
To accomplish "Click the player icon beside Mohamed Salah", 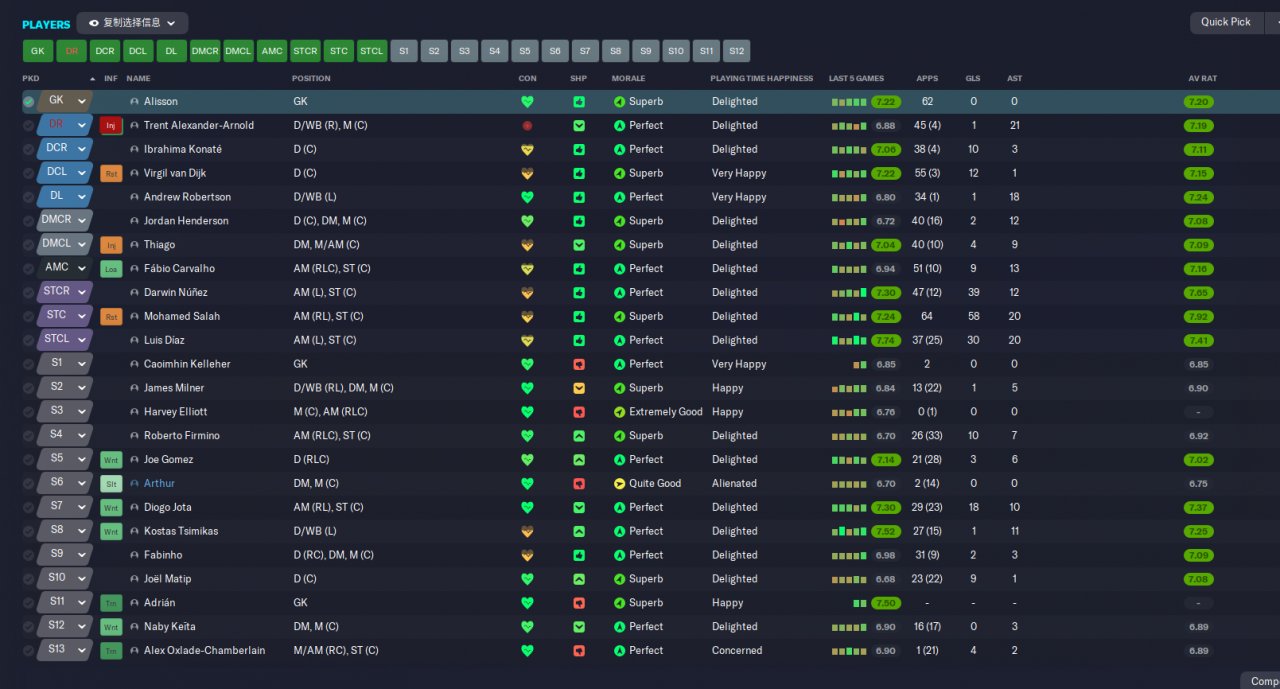I will click(x=135, y=317).
